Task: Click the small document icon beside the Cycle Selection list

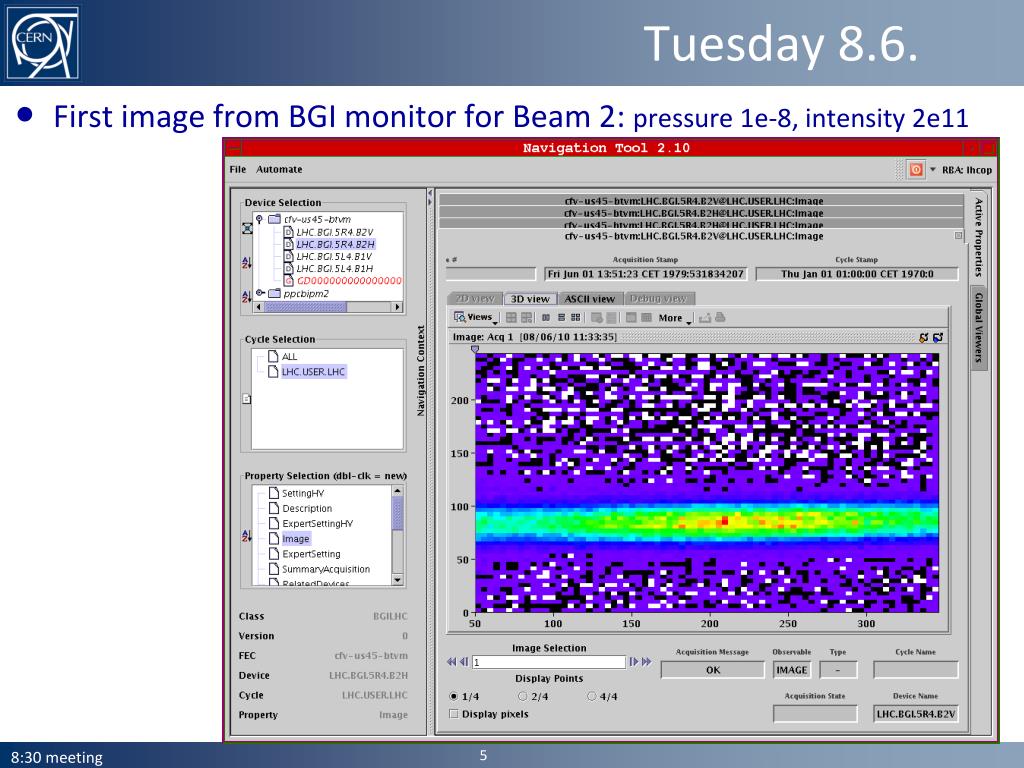Action: [246, 398]
